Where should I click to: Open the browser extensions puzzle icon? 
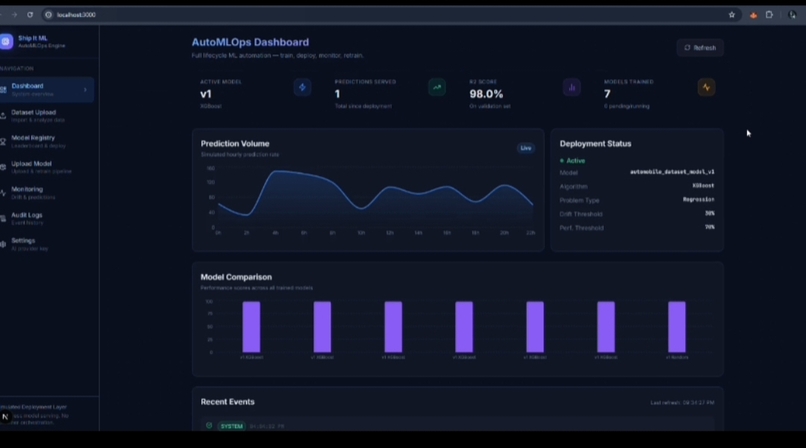[770, 15]
